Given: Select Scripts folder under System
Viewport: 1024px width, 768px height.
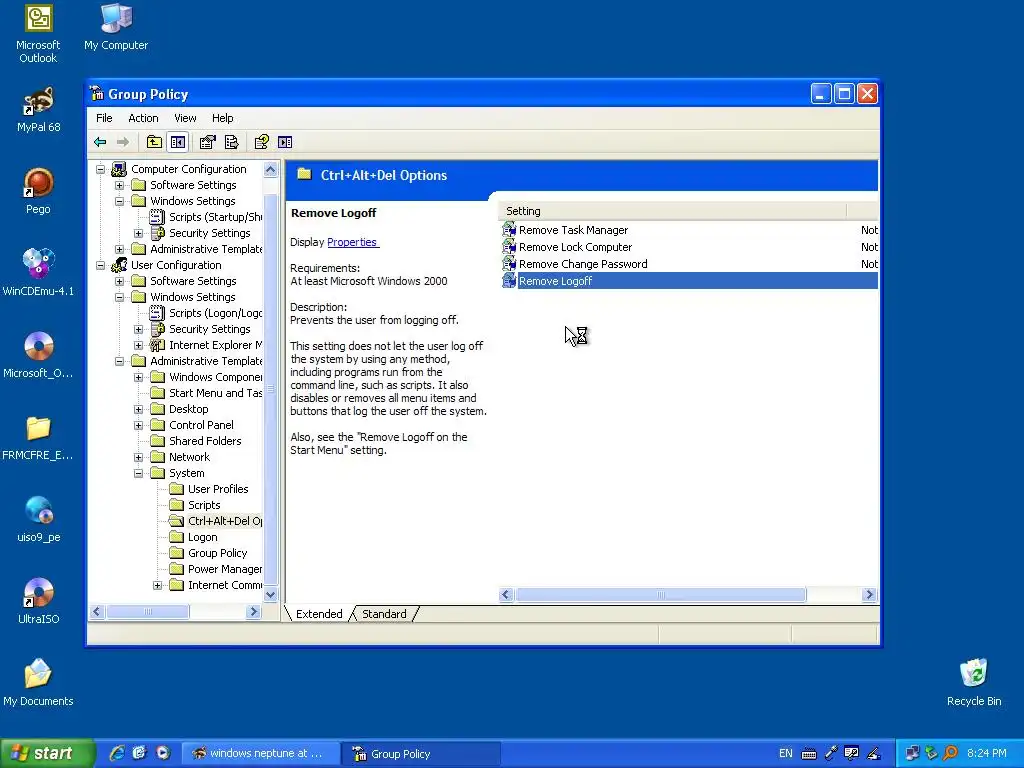Looking at the screenshot, I should pyautogui.click(x=195, y=505).
